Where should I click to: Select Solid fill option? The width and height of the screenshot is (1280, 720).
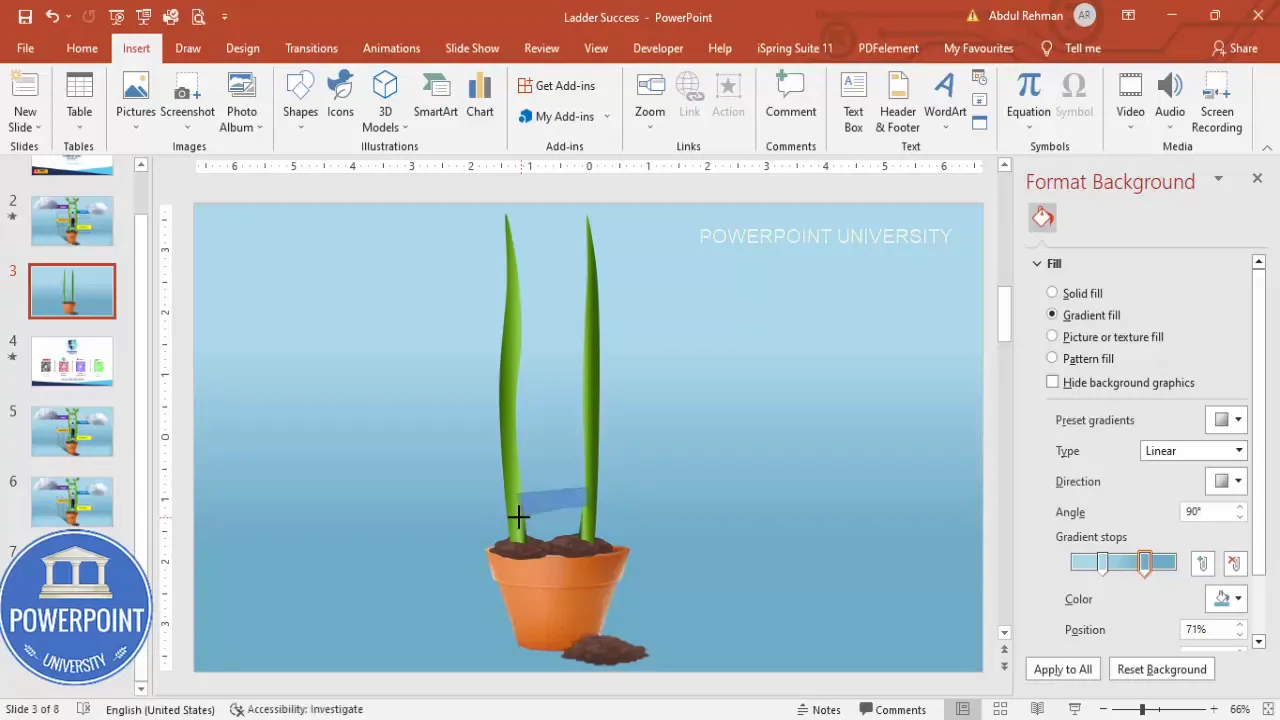click(x=1074, y=293)
